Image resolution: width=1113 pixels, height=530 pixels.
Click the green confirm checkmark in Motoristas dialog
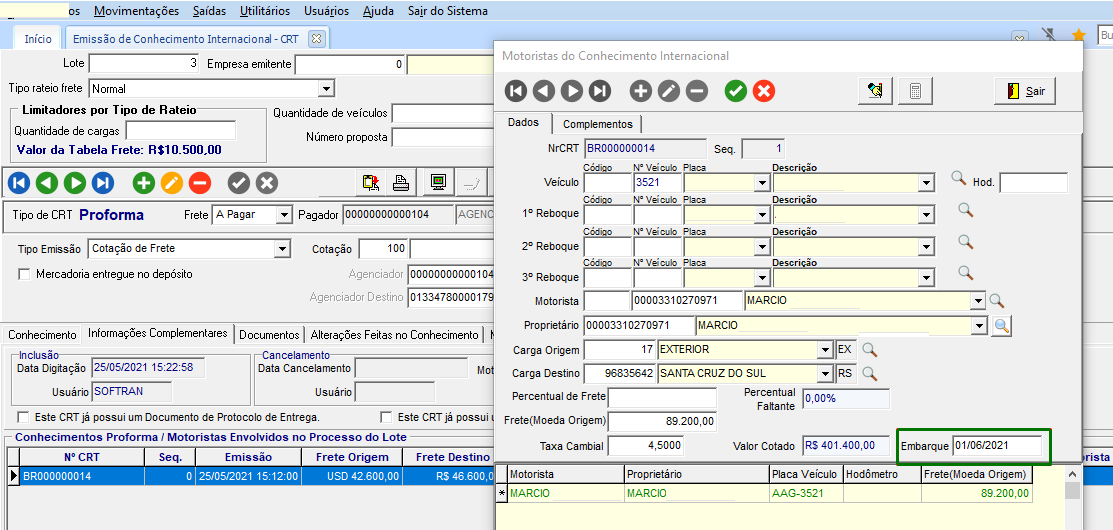736,91
